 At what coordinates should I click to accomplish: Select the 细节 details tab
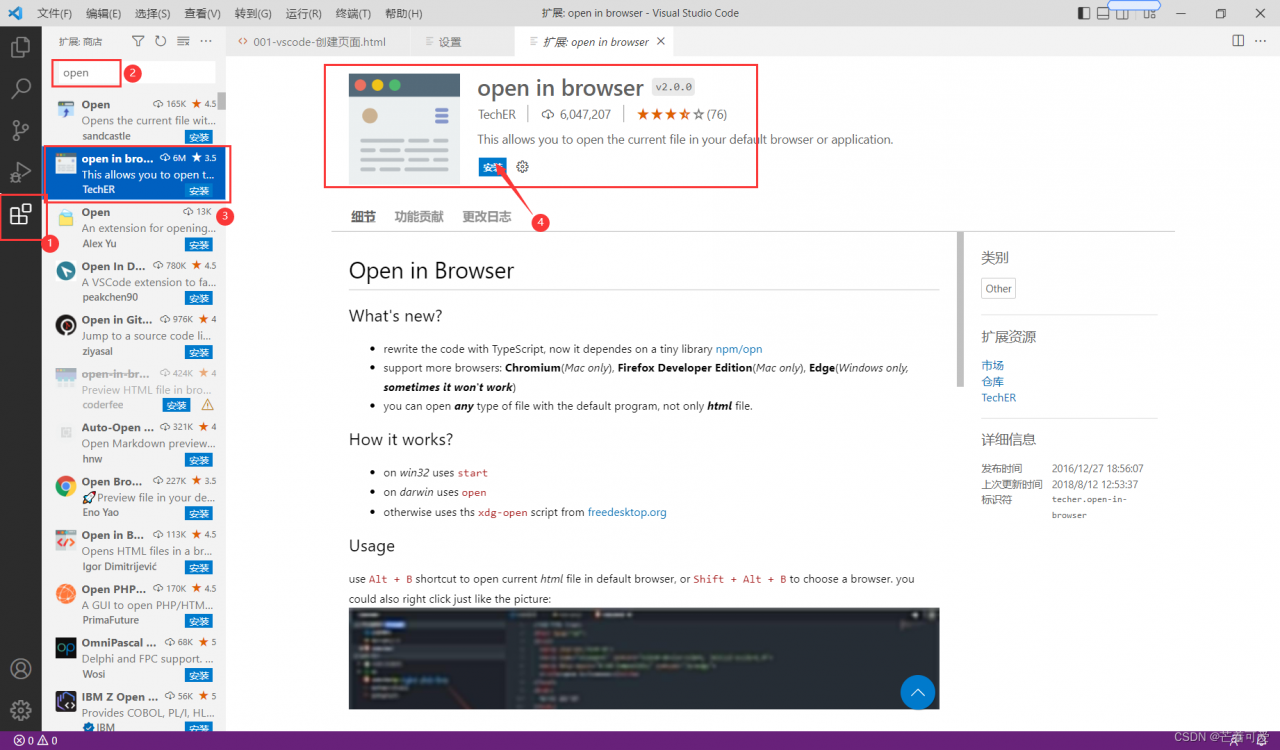[364, 216]
